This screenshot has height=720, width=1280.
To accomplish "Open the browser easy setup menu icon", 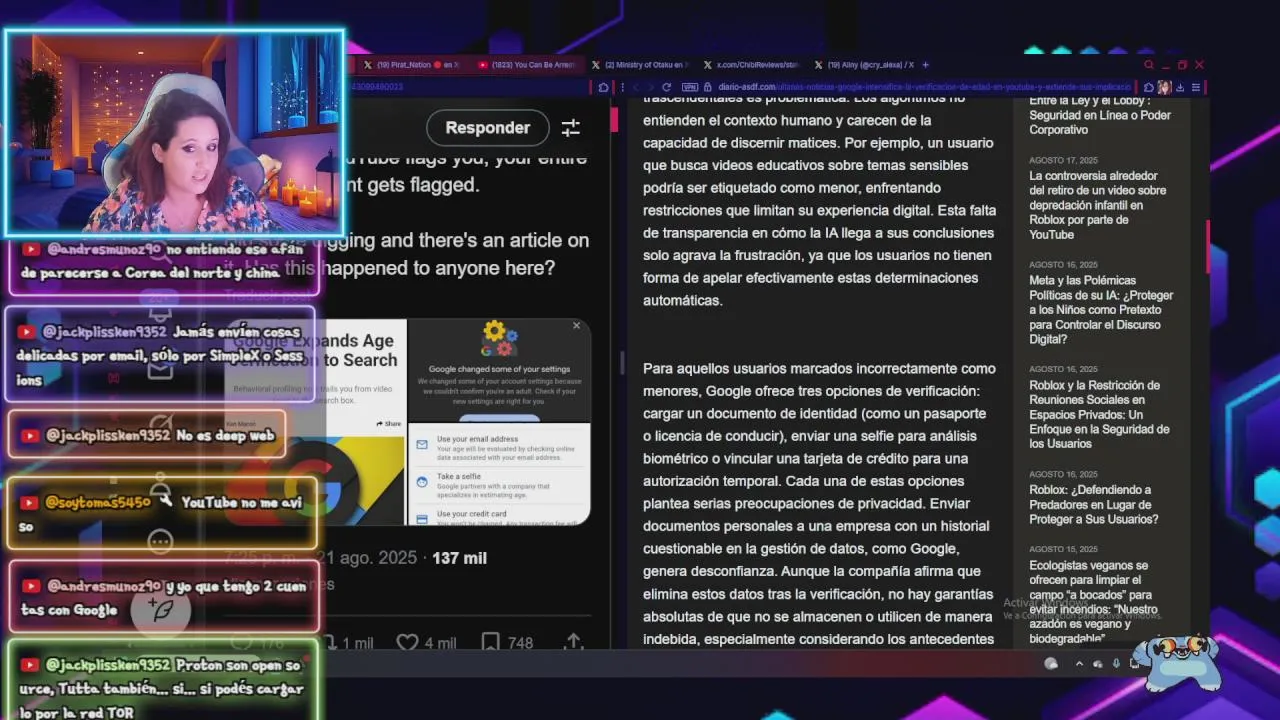I will [x=1196, y=87].
